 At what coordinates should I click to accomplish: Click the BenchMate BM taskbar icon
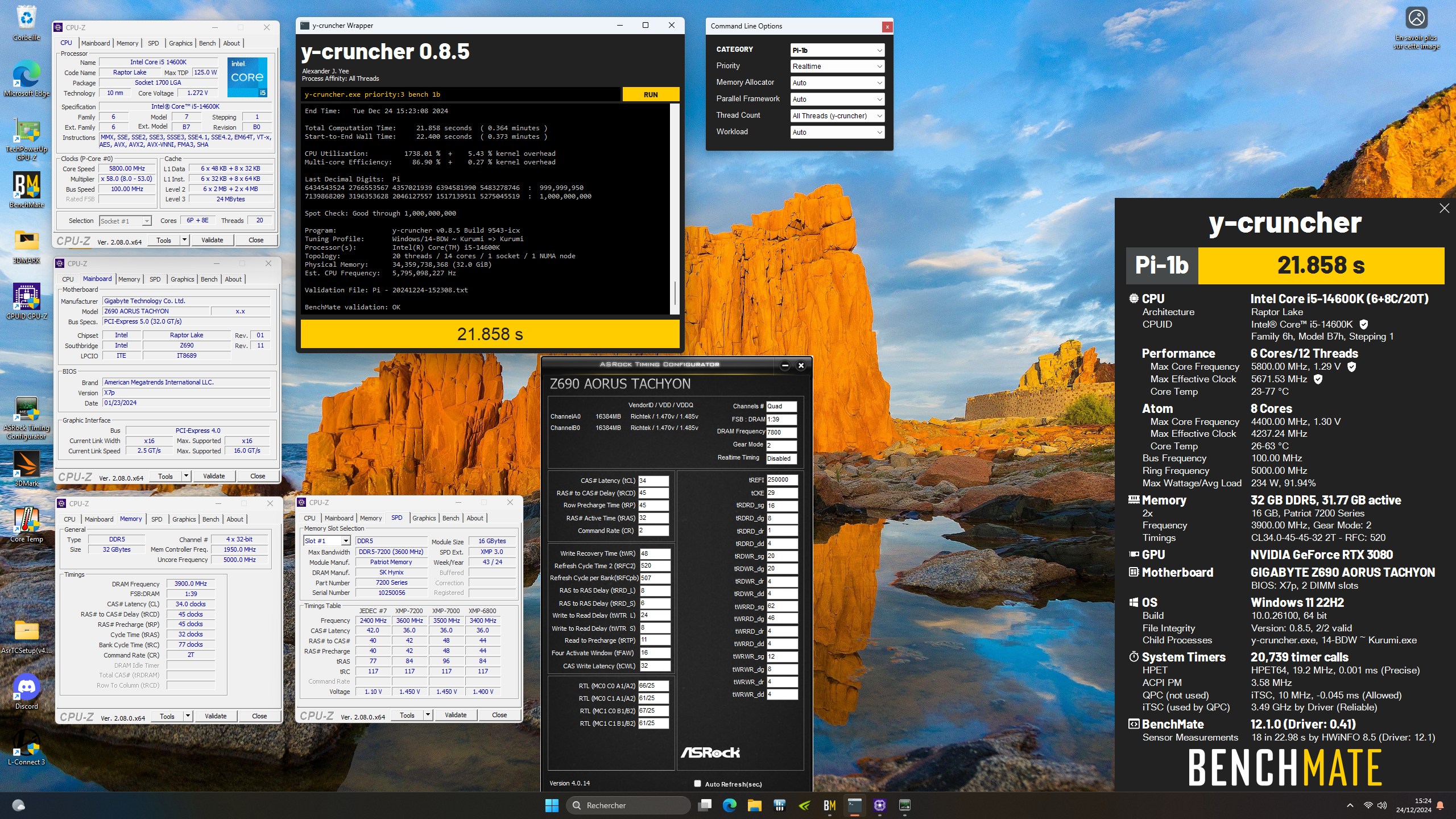click(x=830, y=805)
